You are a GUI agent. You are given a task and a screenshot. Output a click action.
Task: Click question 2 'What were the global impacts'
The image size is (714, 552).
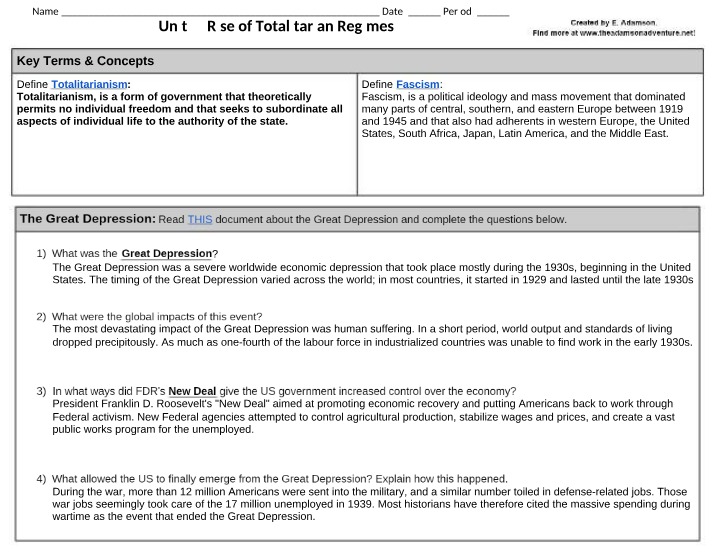[x=157, y=317]
